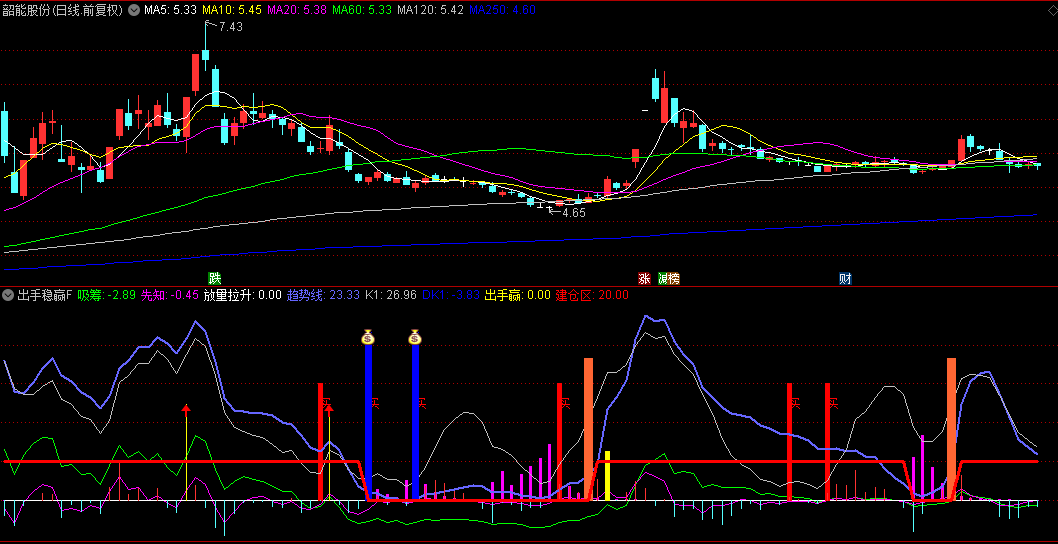Click the orange 榜 event marker
This screenshot has height=544, width=1058.
674,278
